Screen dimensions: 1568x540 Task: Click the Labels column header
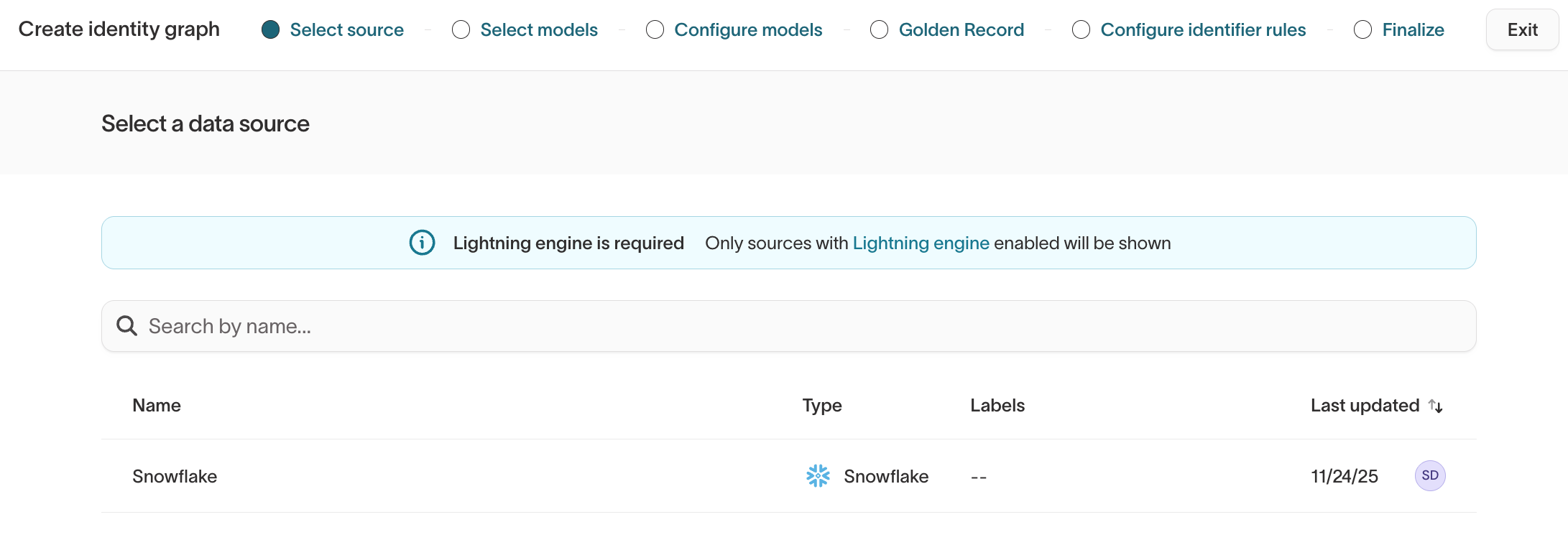pyautogui.click(x=997, y=405)
